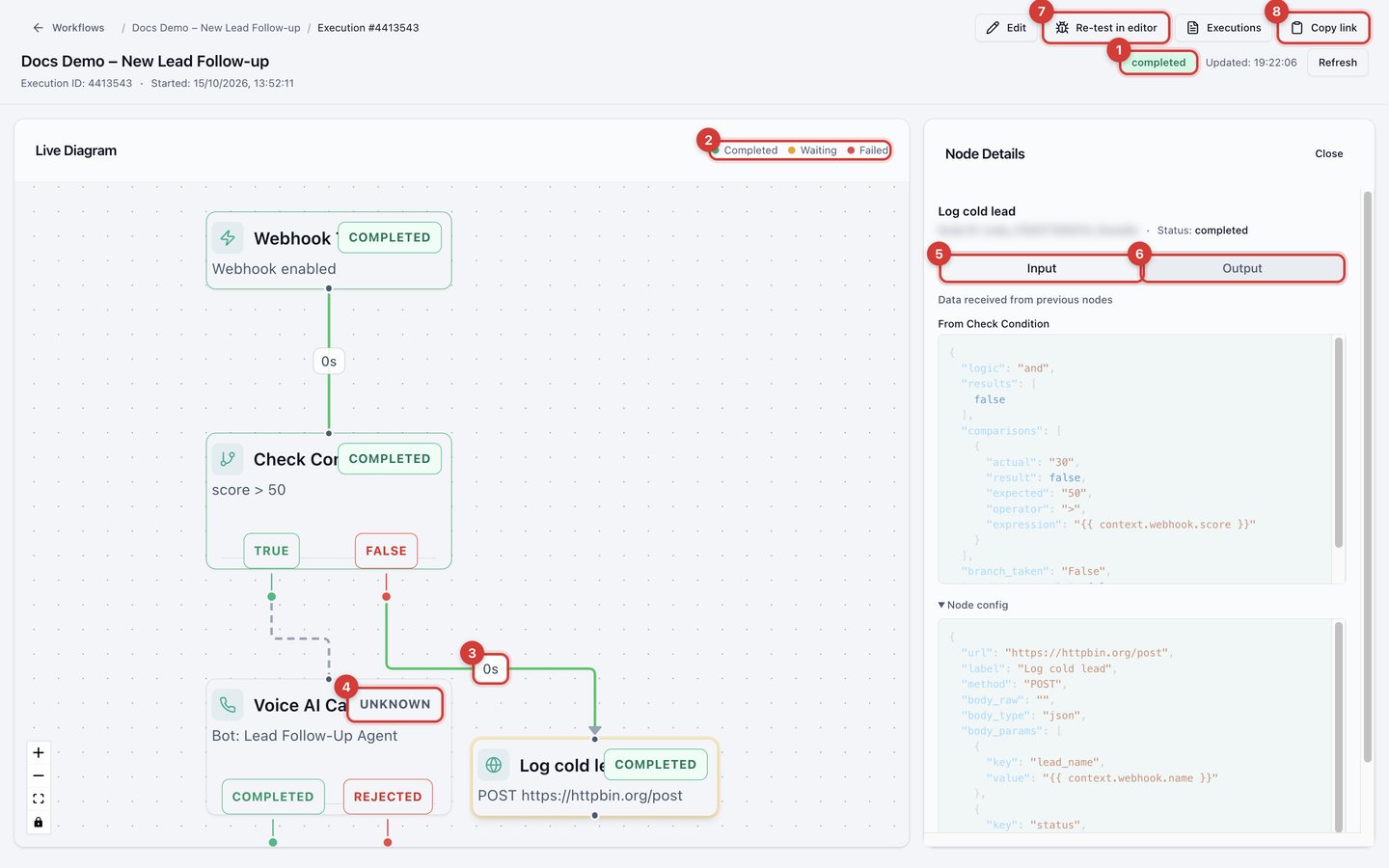Click the Node Details panel scrollbar
The height and width of the screenshot is (868, 1389).
[1367, 477]
